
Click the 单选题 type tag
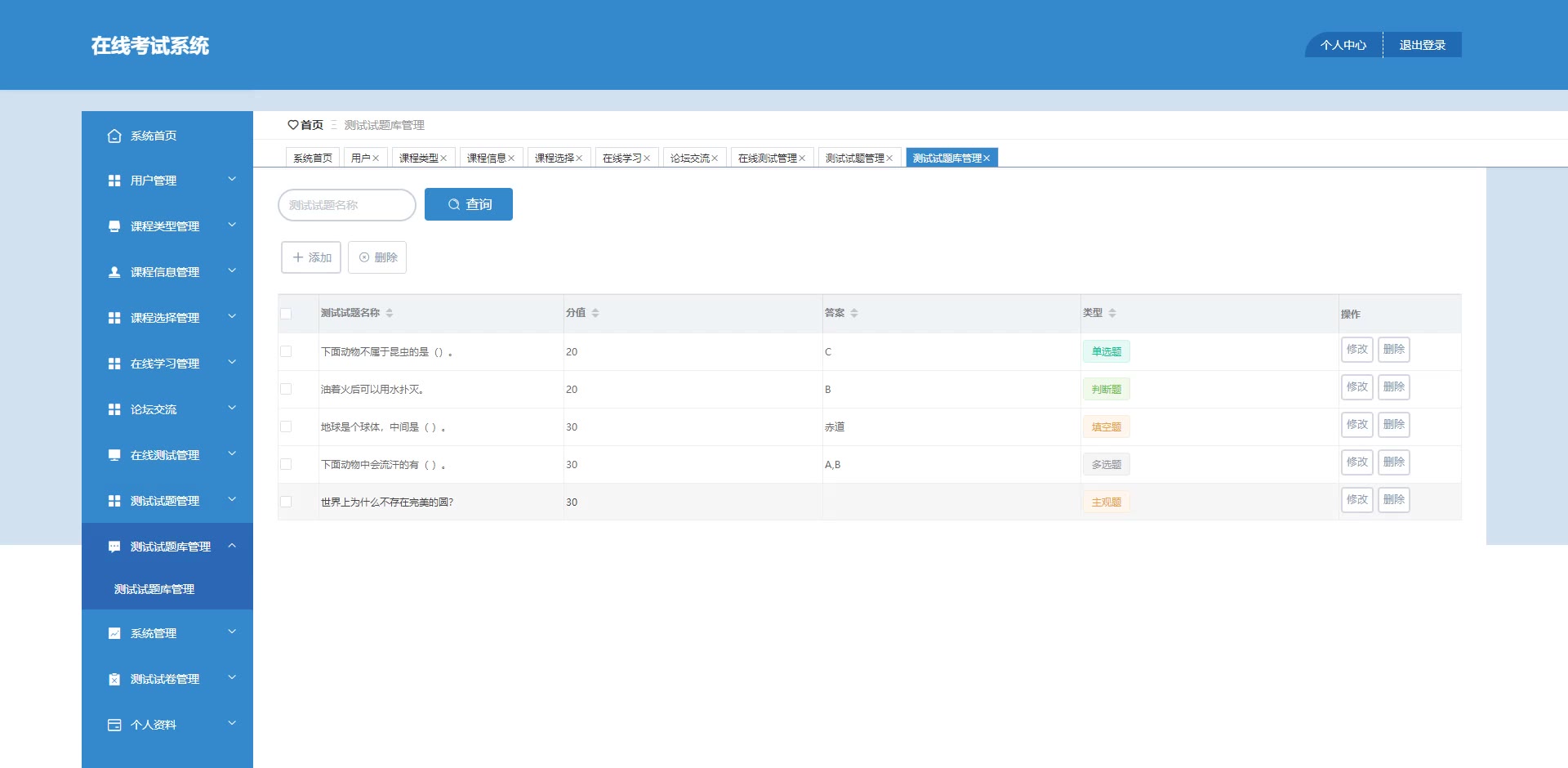point(1107,351)
